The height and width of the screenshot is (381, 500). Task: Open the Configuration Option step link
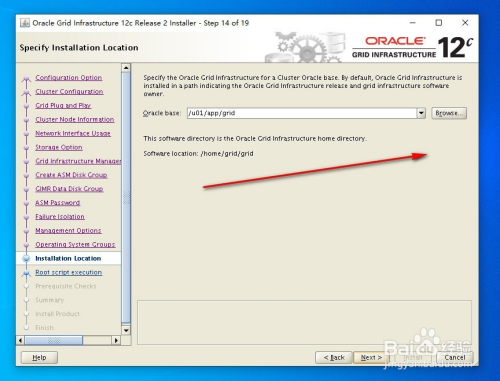pos(69,78)
